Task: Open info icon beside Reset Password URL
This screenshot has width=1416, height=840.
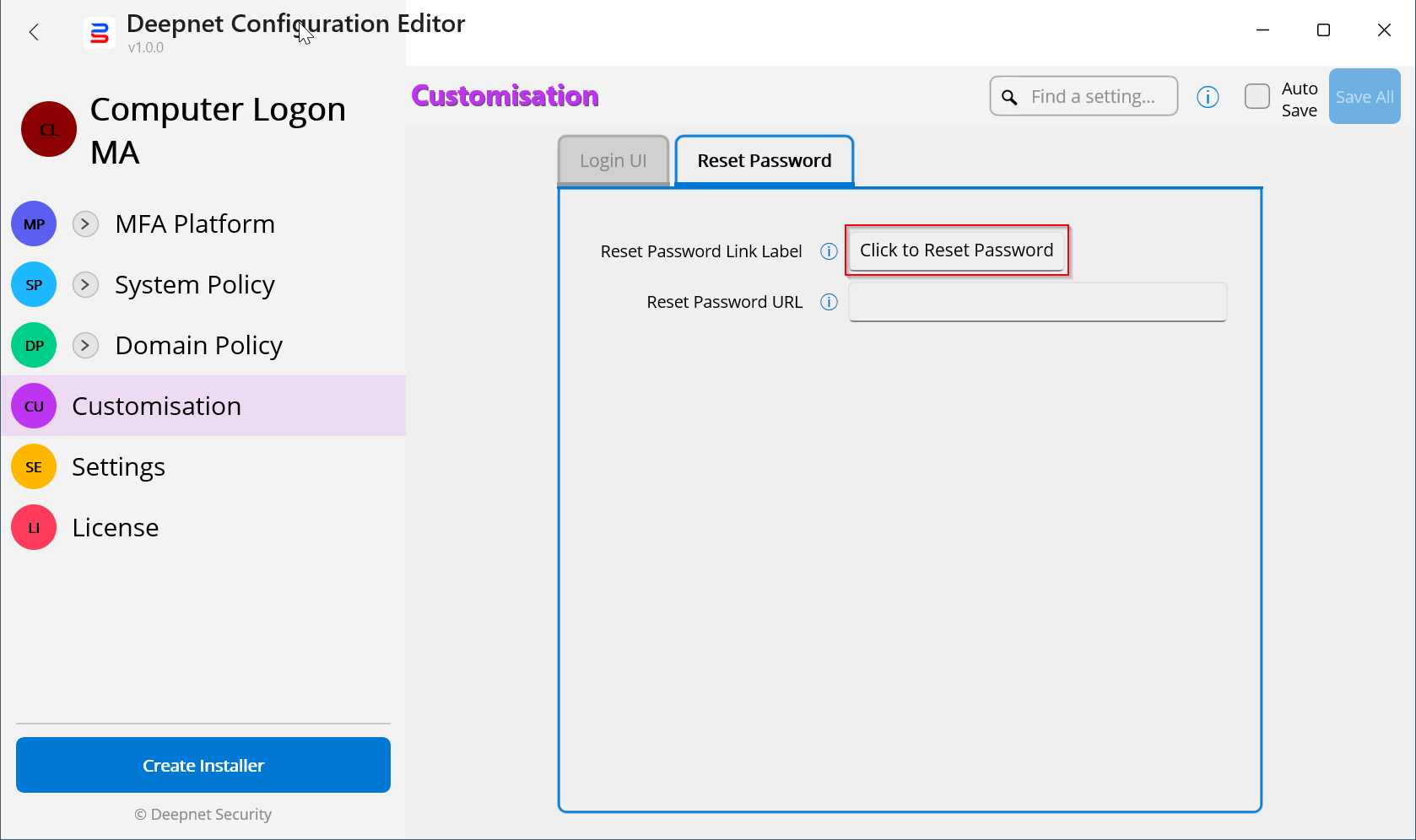Action: pyautogui.click(x=829, y=302)
